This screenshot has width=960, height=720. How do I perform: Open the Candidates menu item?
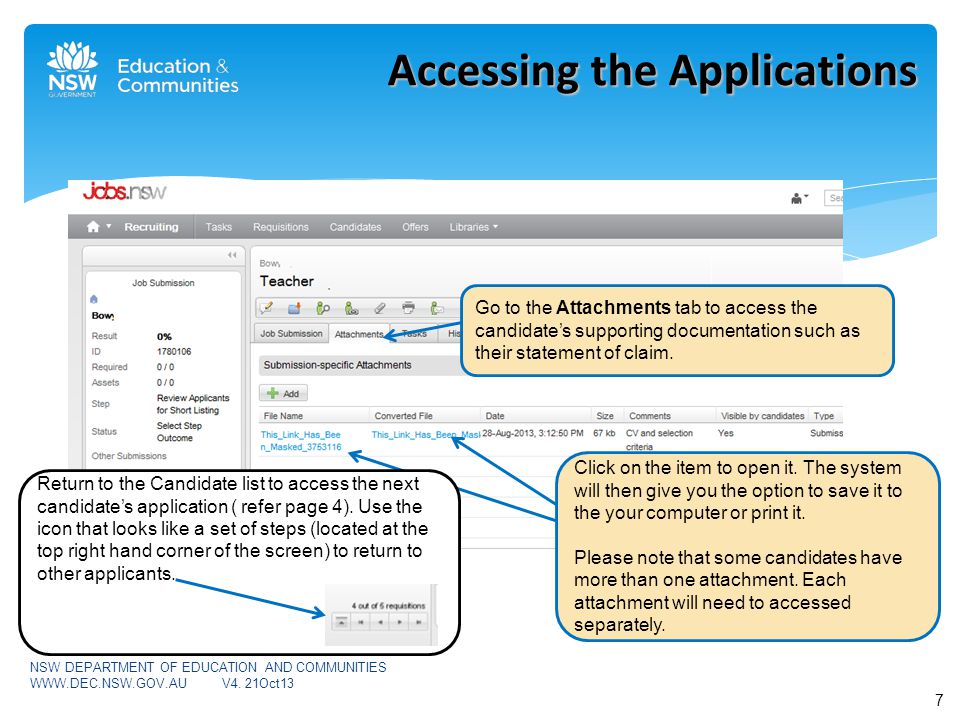tap(355, 227)
